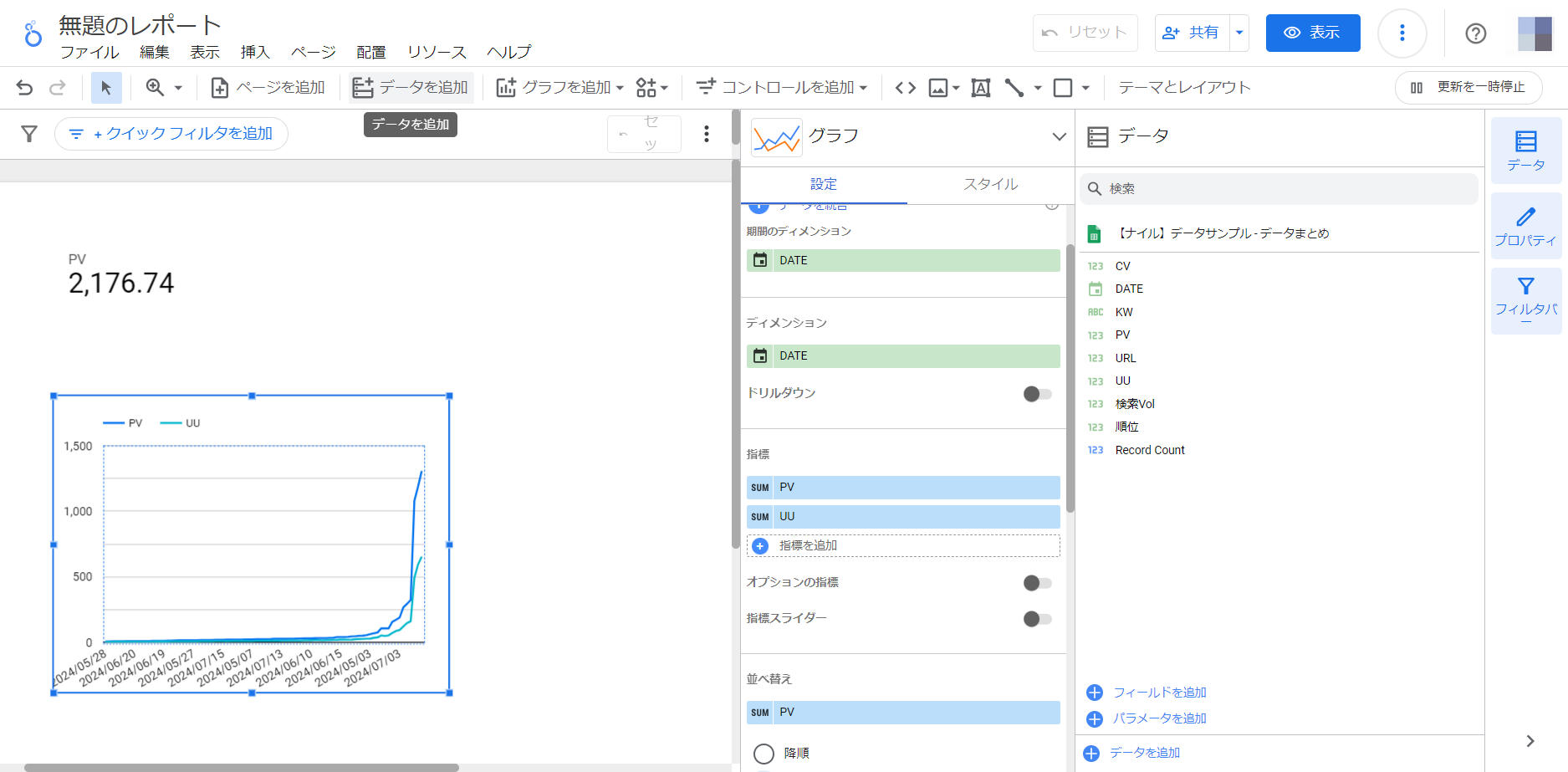Click the 検索Vol field in data list
The width and height of the screenshot is (1568, 772).
pos(1135,404)
